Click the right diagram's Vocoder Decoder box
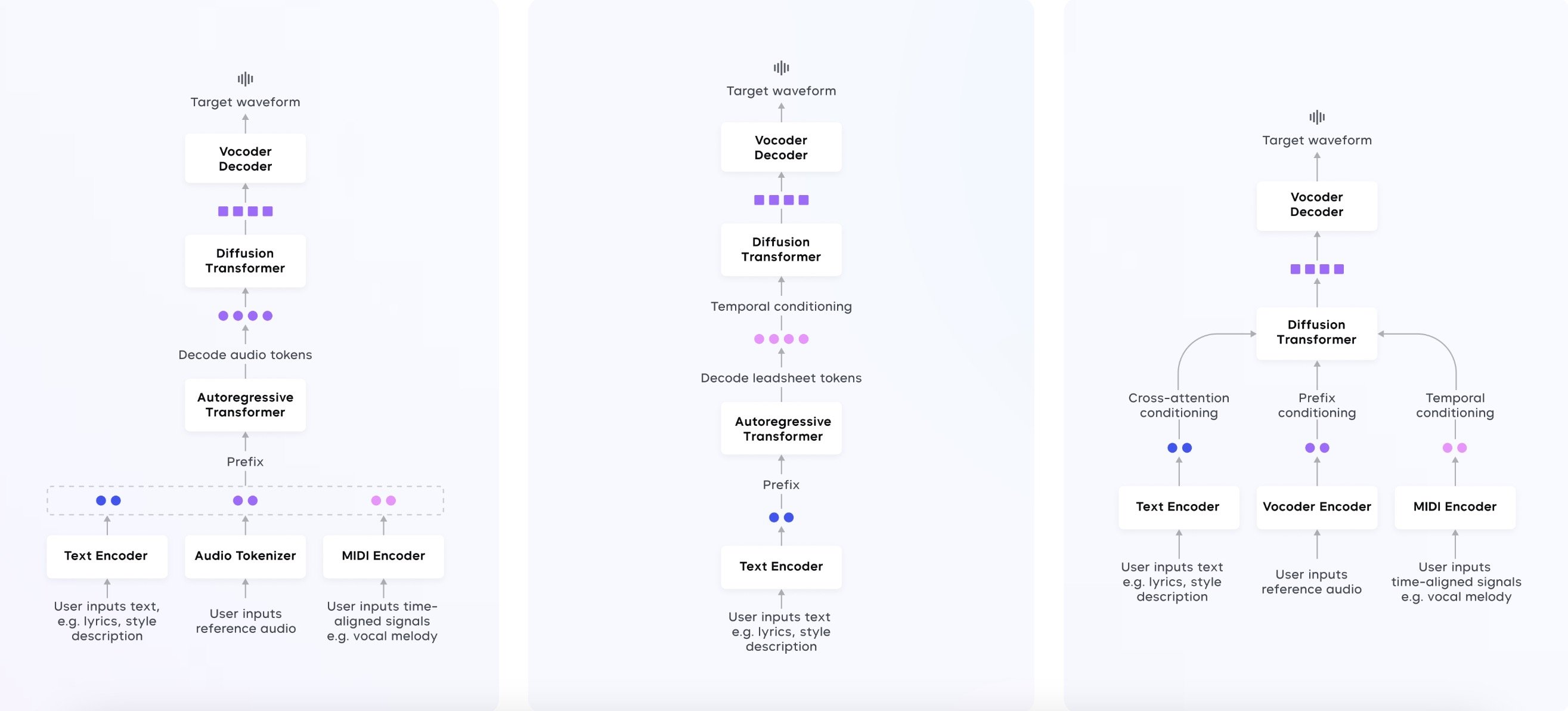Viewport: 1568px width, 711px height. tap(1316, 205)
